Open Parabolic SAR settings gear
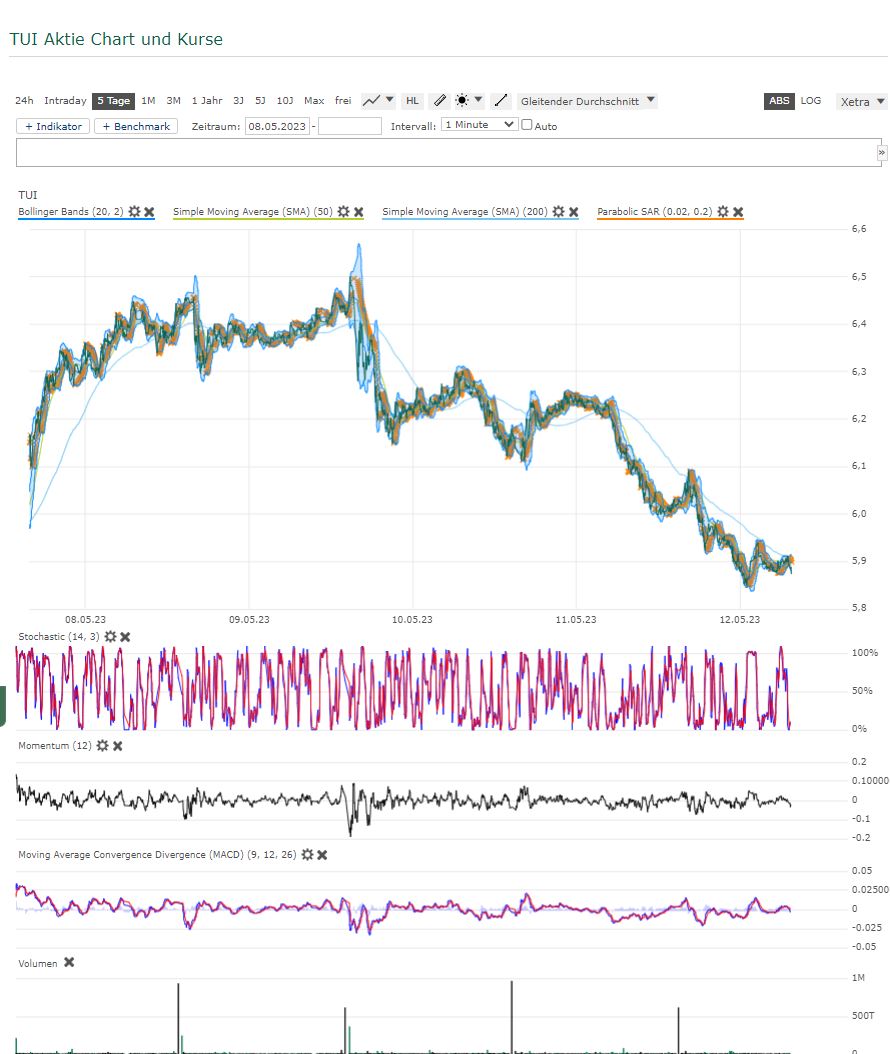Image resolution: width=890 pixels, height=1054 pixels. pyautogui.click(x=723, y=212)
